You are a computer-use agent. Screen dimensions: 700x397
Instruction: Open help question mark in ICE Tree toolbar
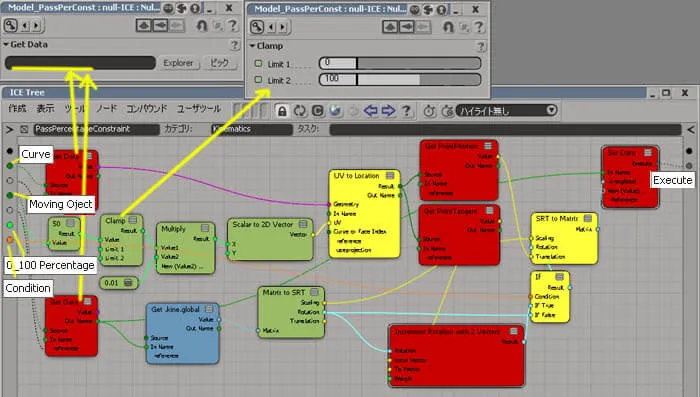(406, 110)
